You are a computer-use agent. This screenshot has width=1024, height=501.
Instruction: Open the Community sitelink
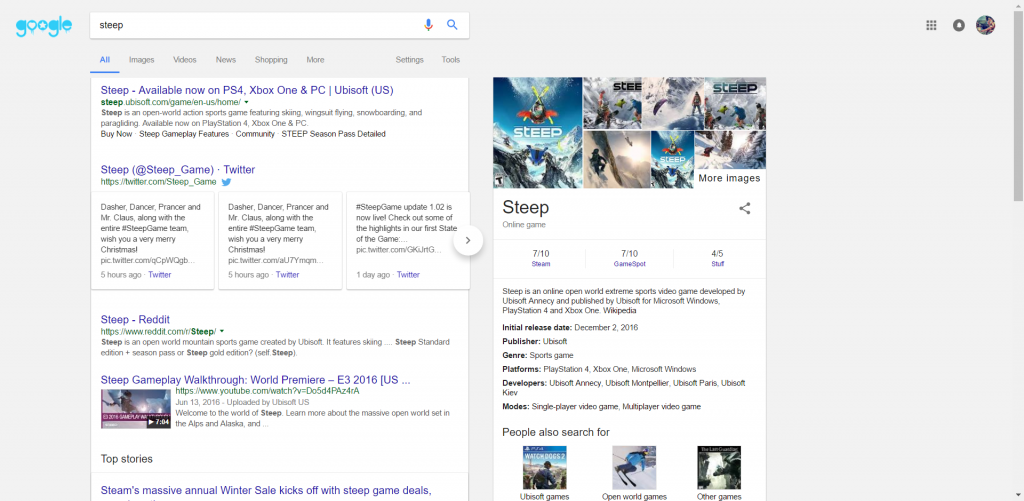tap(255, 134)
